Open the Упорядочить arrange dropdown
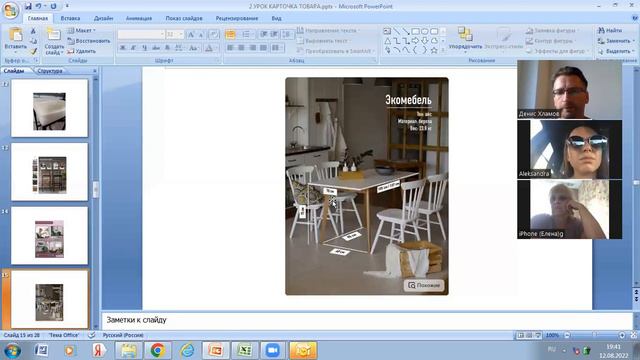 click(x=465, y=39)
